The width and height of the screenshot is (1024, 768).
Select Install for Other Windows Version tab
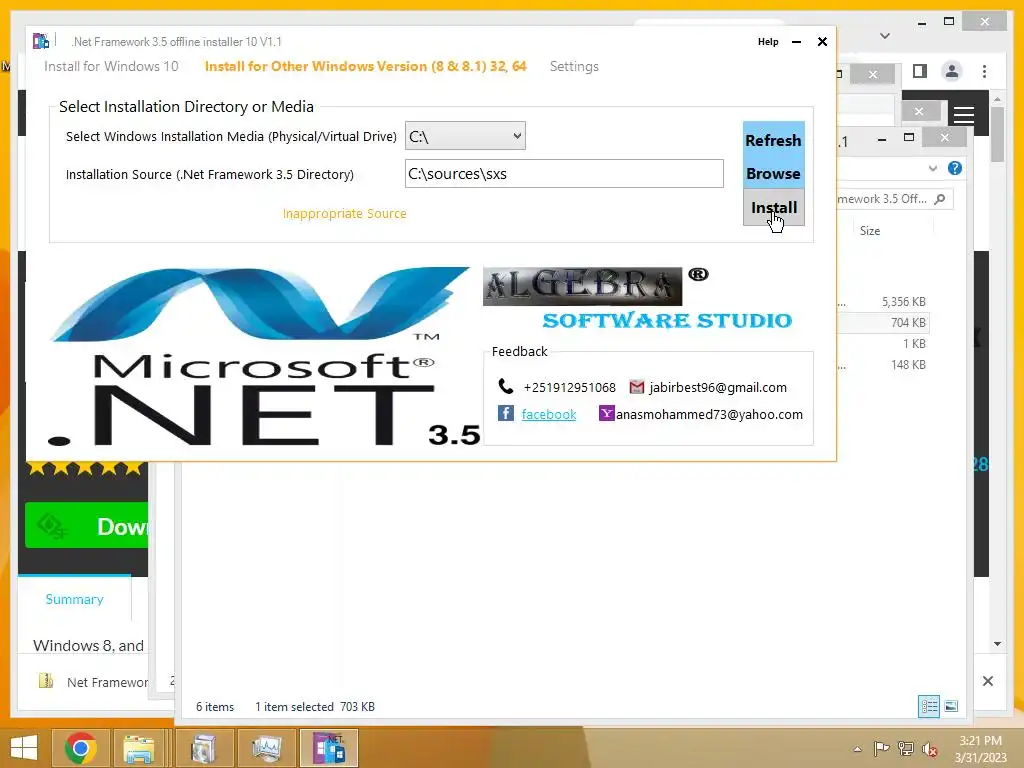point(365,66)
